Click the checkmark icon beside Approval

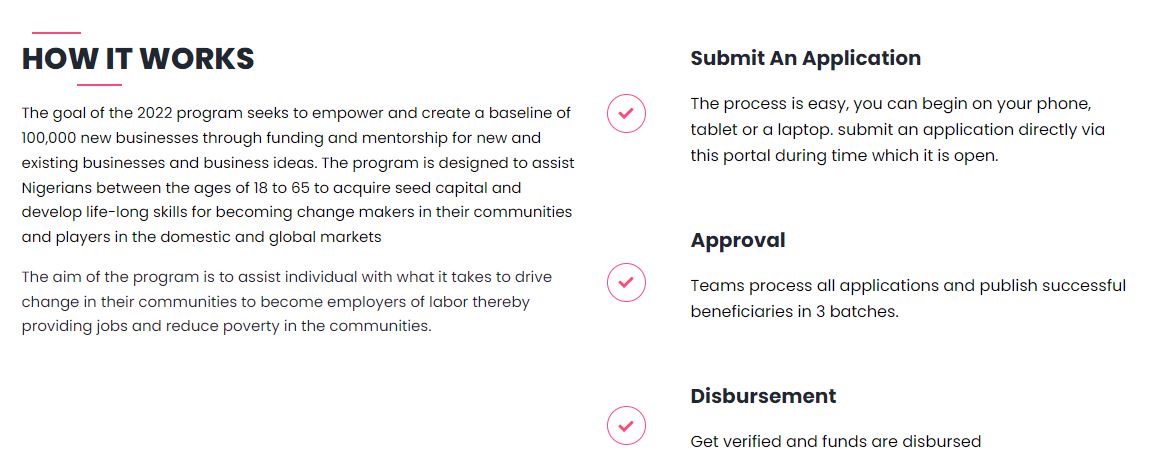626,282
